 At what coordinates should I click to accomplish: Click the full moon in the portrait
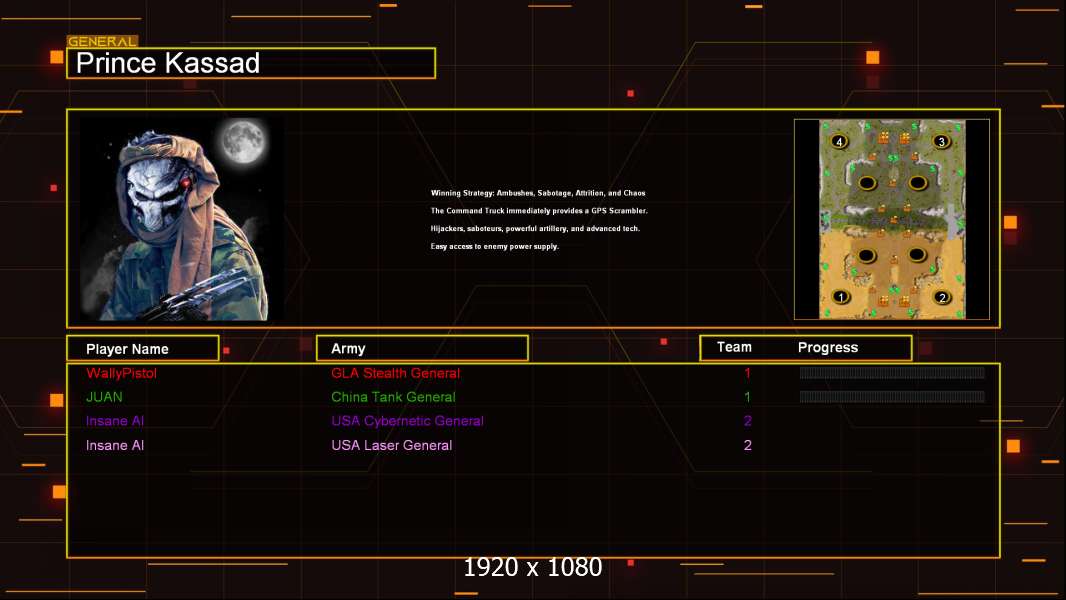[x=243, y=140]
